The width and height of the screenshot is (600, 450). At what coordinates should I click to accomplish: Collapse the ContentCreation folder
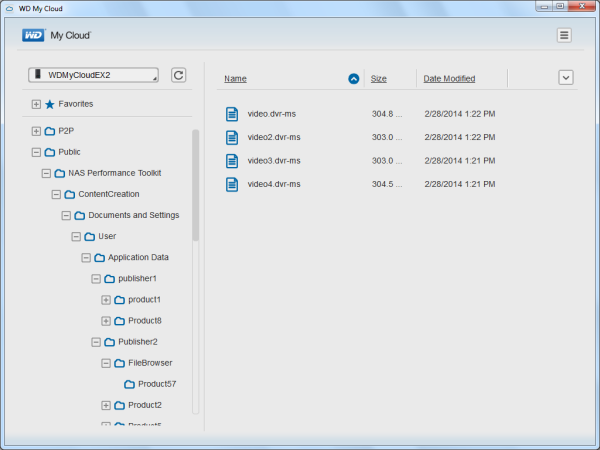(x=56, y=194)
